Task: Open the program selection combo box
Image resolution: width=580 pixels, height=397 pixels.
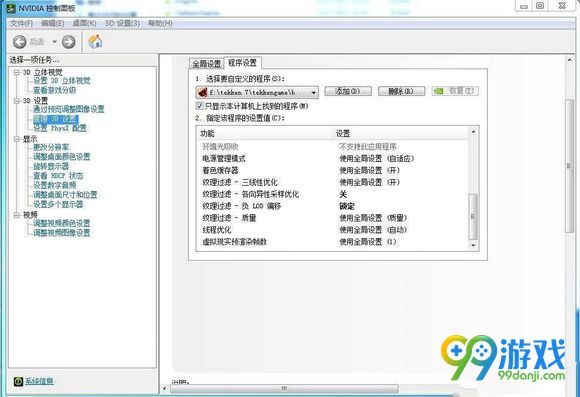Action: [x=257, y=92]
